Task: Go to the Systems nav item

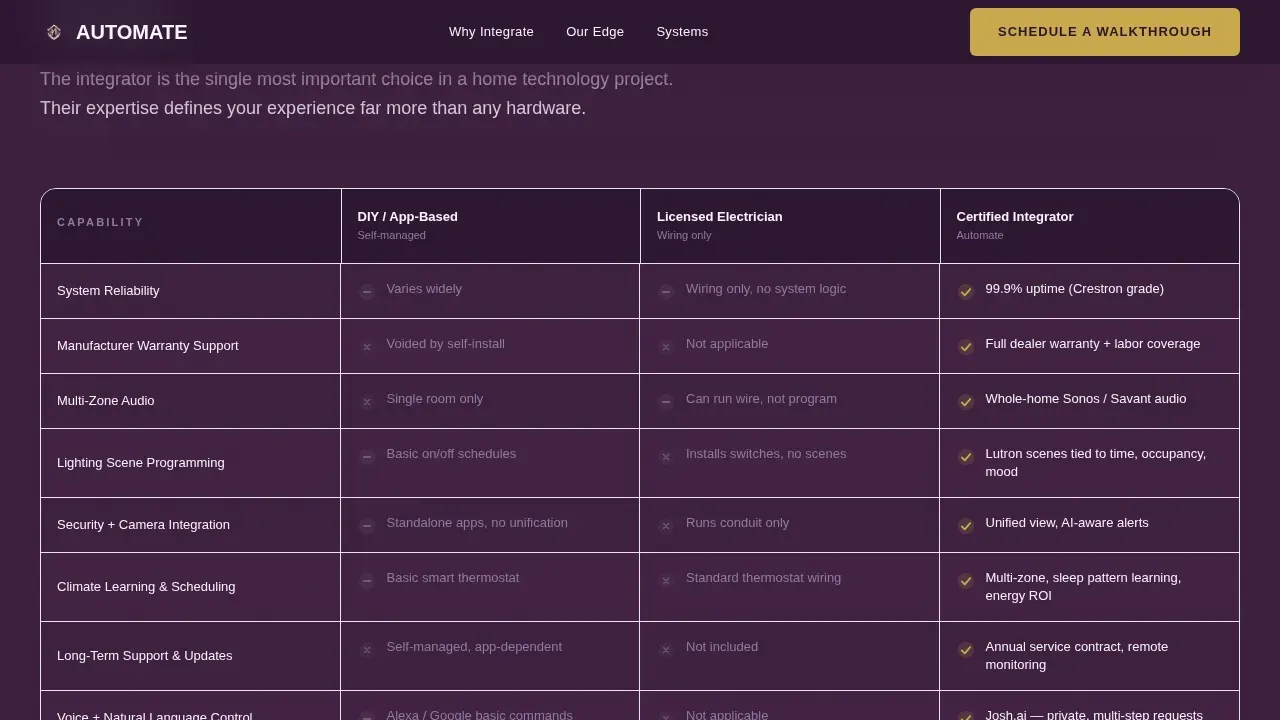Action: 682,32
